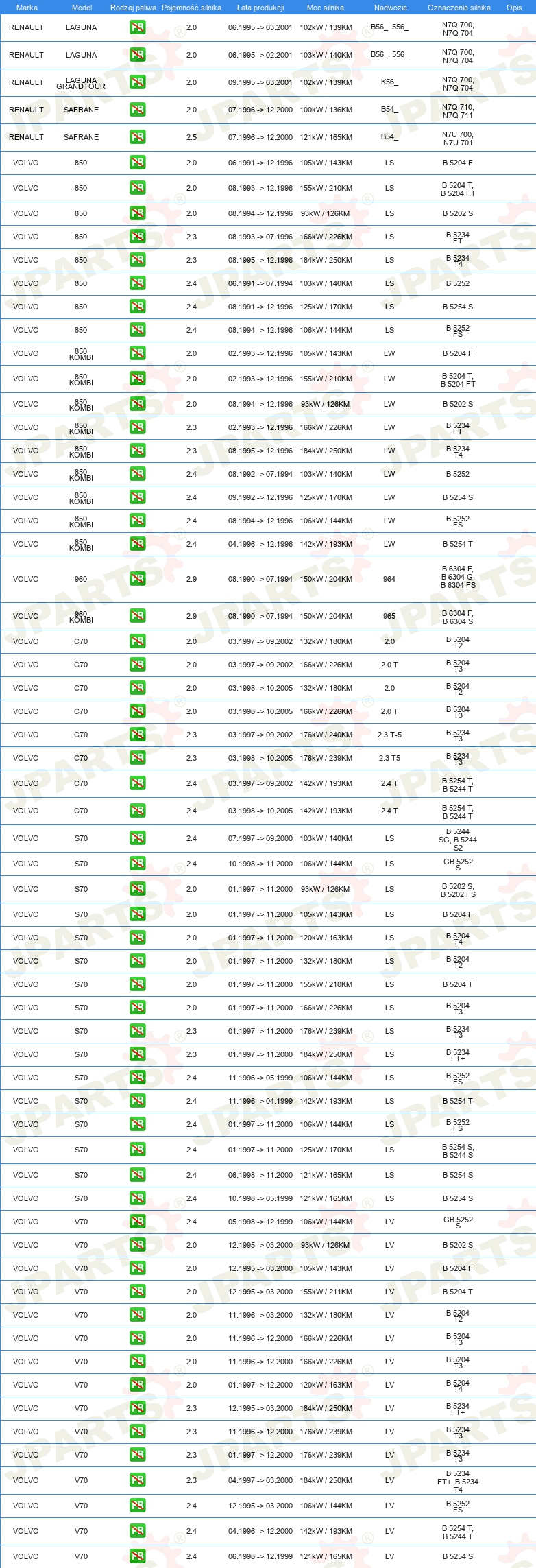Select the '11.1996 -> 05.1999' production years cell

point(260,1078)
